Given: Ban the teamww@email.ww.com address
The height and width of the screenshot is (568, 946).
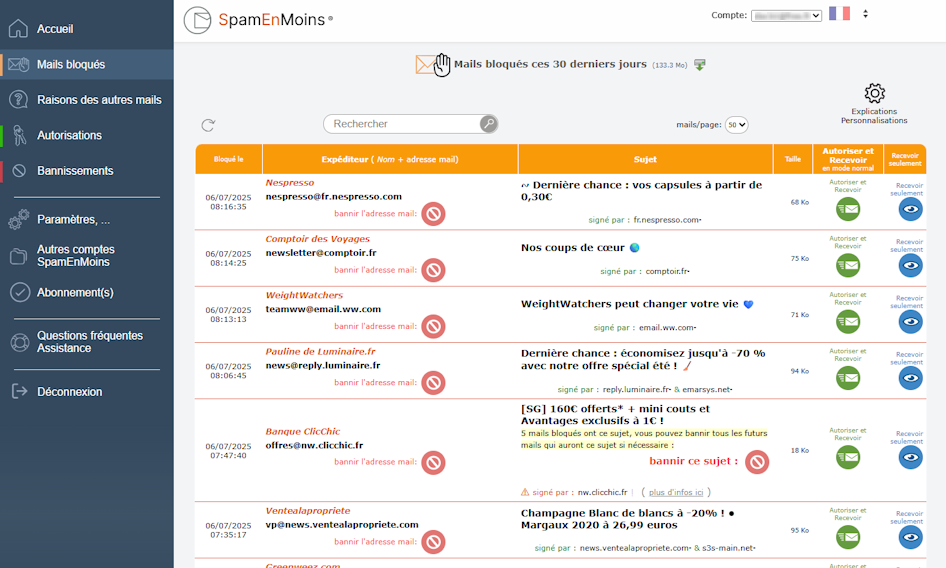Looking at the screenshot, I should click(x=433, y=327).
